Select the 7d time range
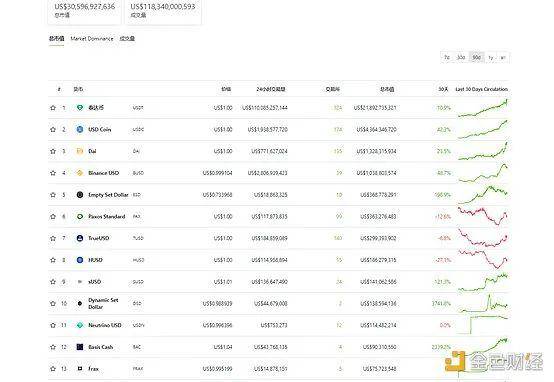This screenshot has width=554, height=382. 447,57
